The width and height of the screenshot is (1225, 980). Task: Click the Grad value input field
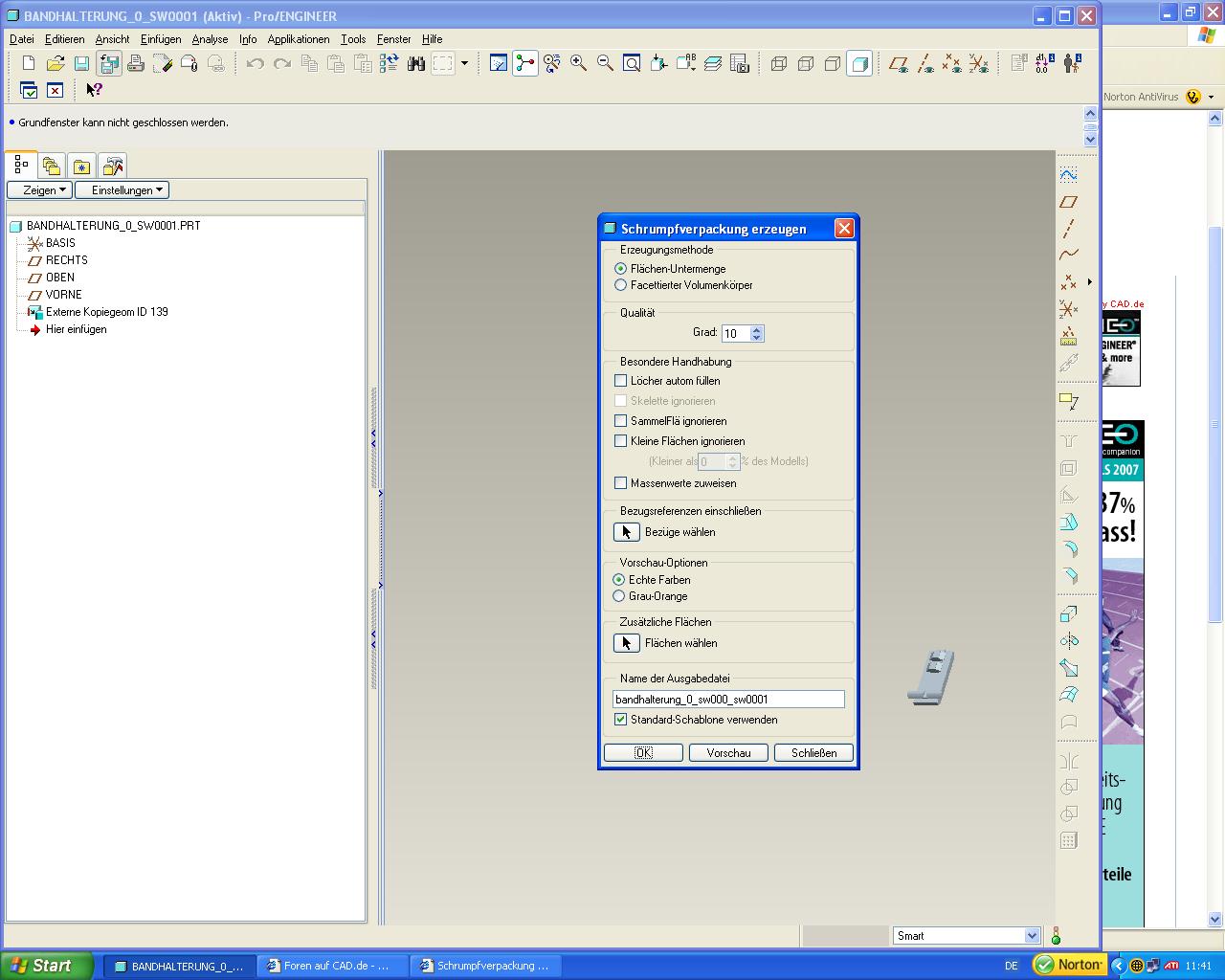(x=736, y=334)
